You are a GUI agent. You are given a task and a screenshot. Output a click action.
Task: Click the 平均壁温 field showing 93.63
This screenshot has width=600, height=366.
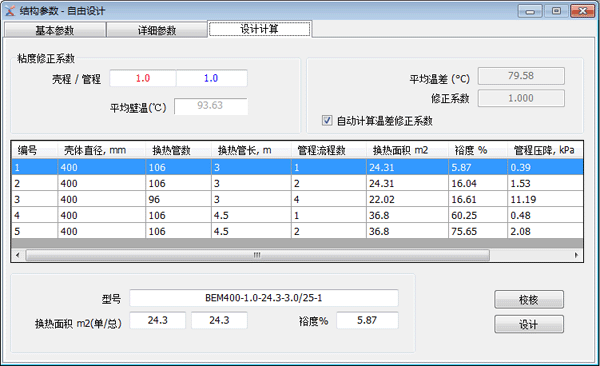(211, 106)
